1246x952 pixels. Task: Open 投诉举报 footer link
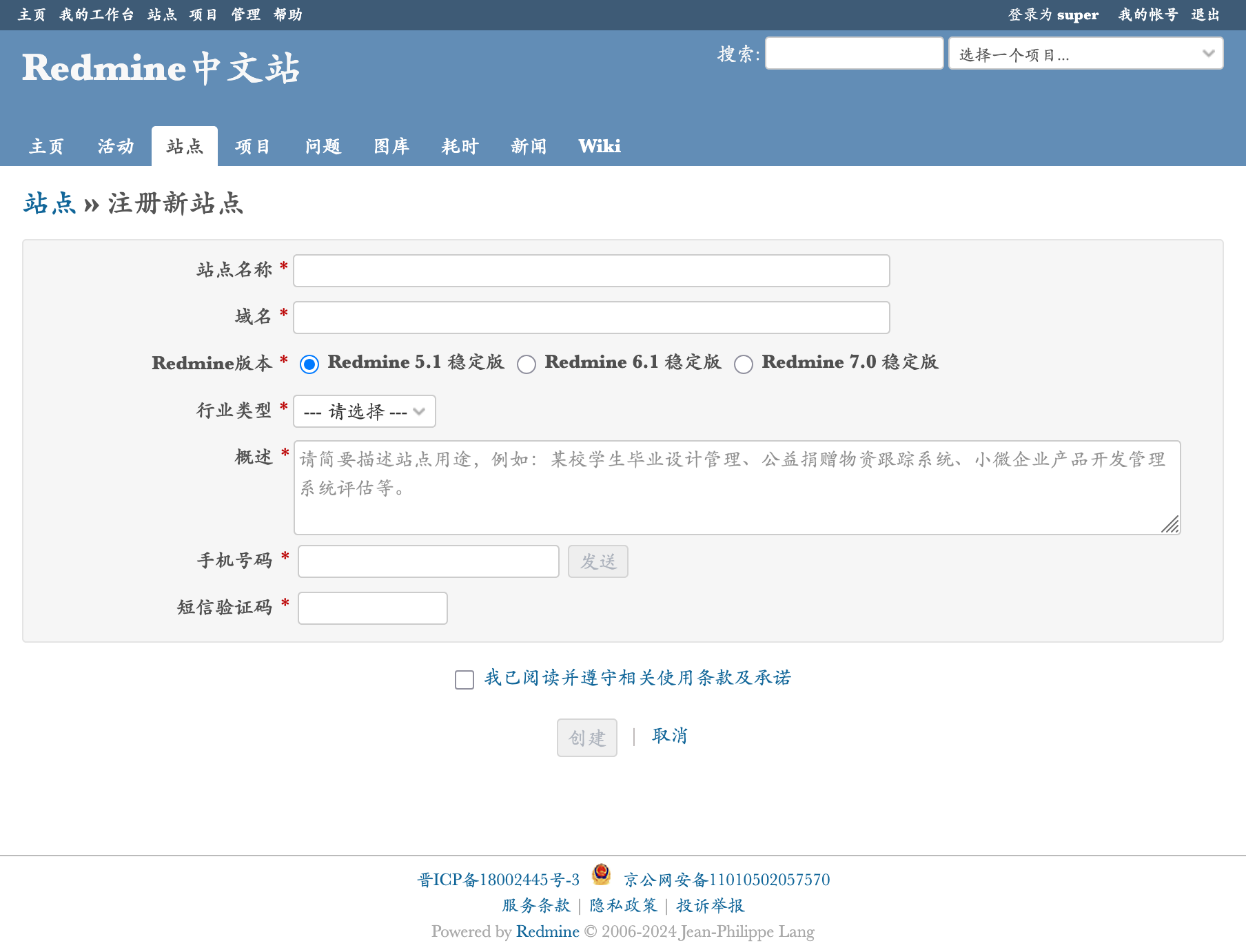click(x=711, y=905)
